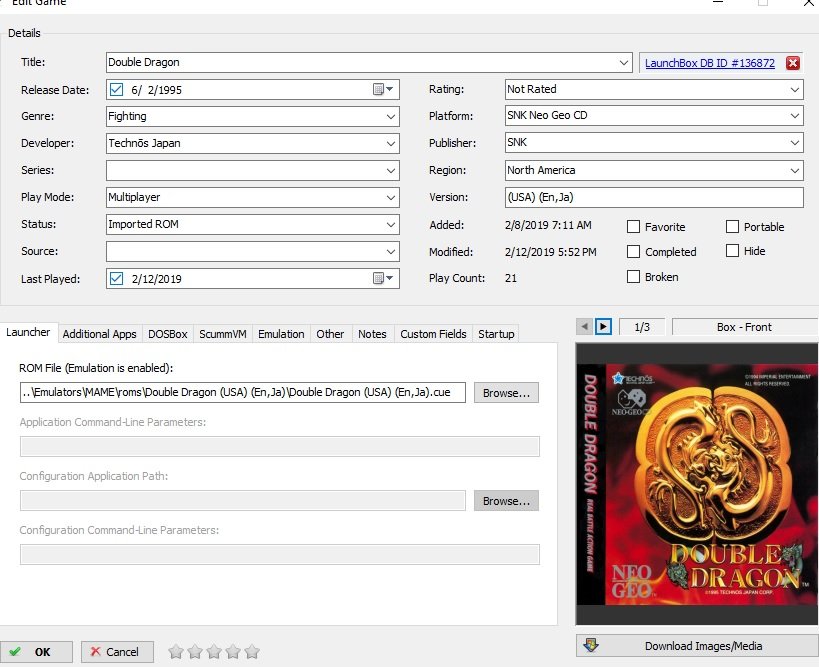Expand the Title dropdown

pyautogui.click(x=624, y=63)
